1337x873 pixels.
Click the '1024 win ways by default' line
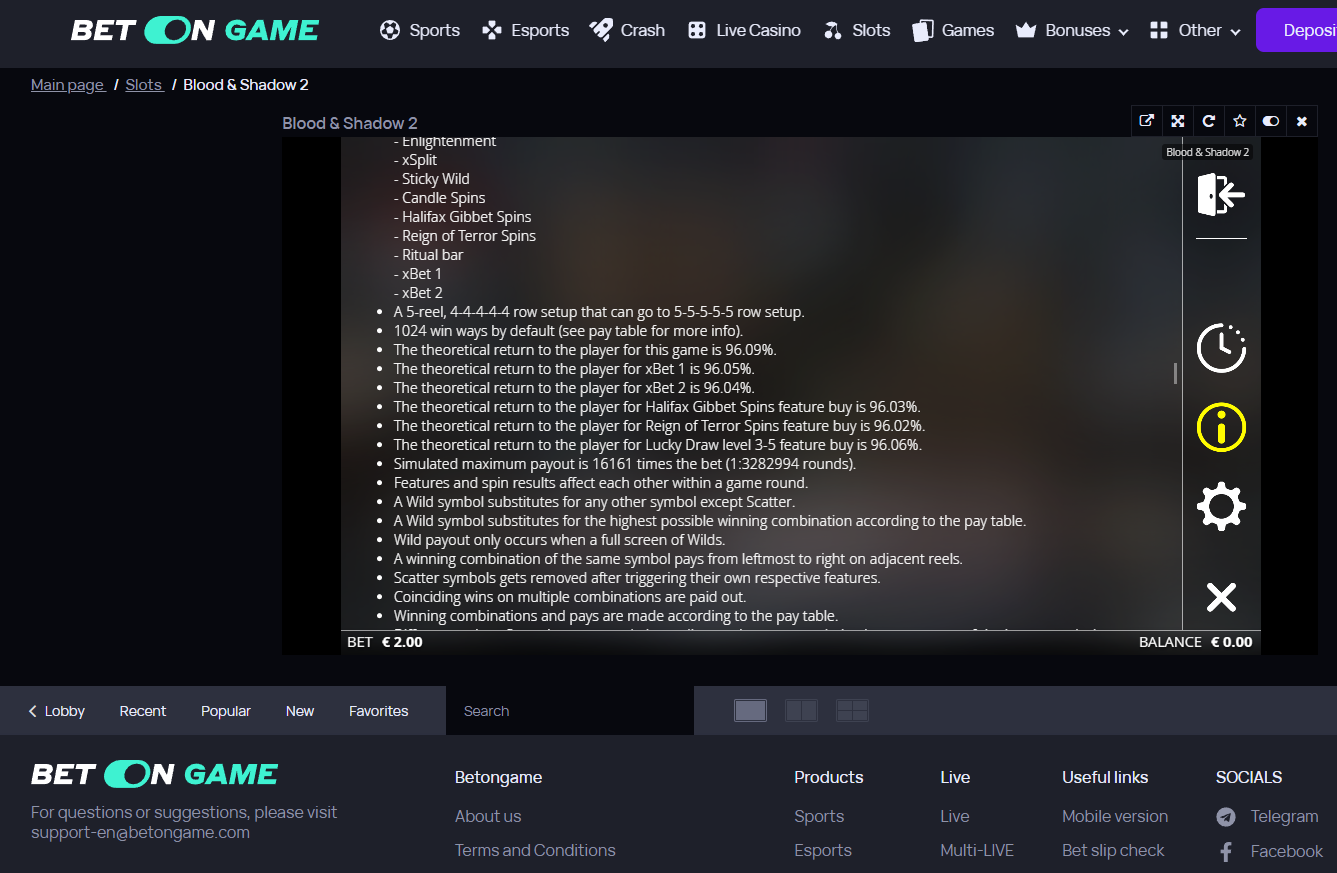pyautogui.click(x=568, y=331)
